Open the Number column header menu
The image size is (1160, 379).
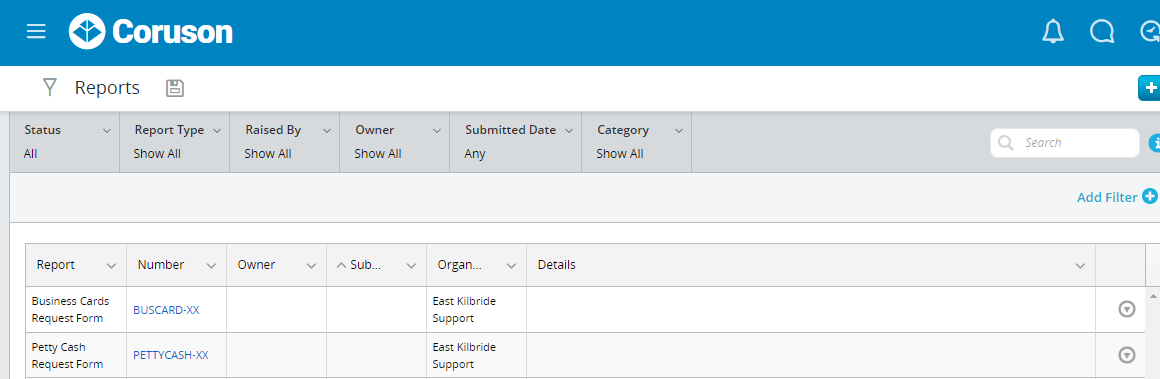pos(212,266)
